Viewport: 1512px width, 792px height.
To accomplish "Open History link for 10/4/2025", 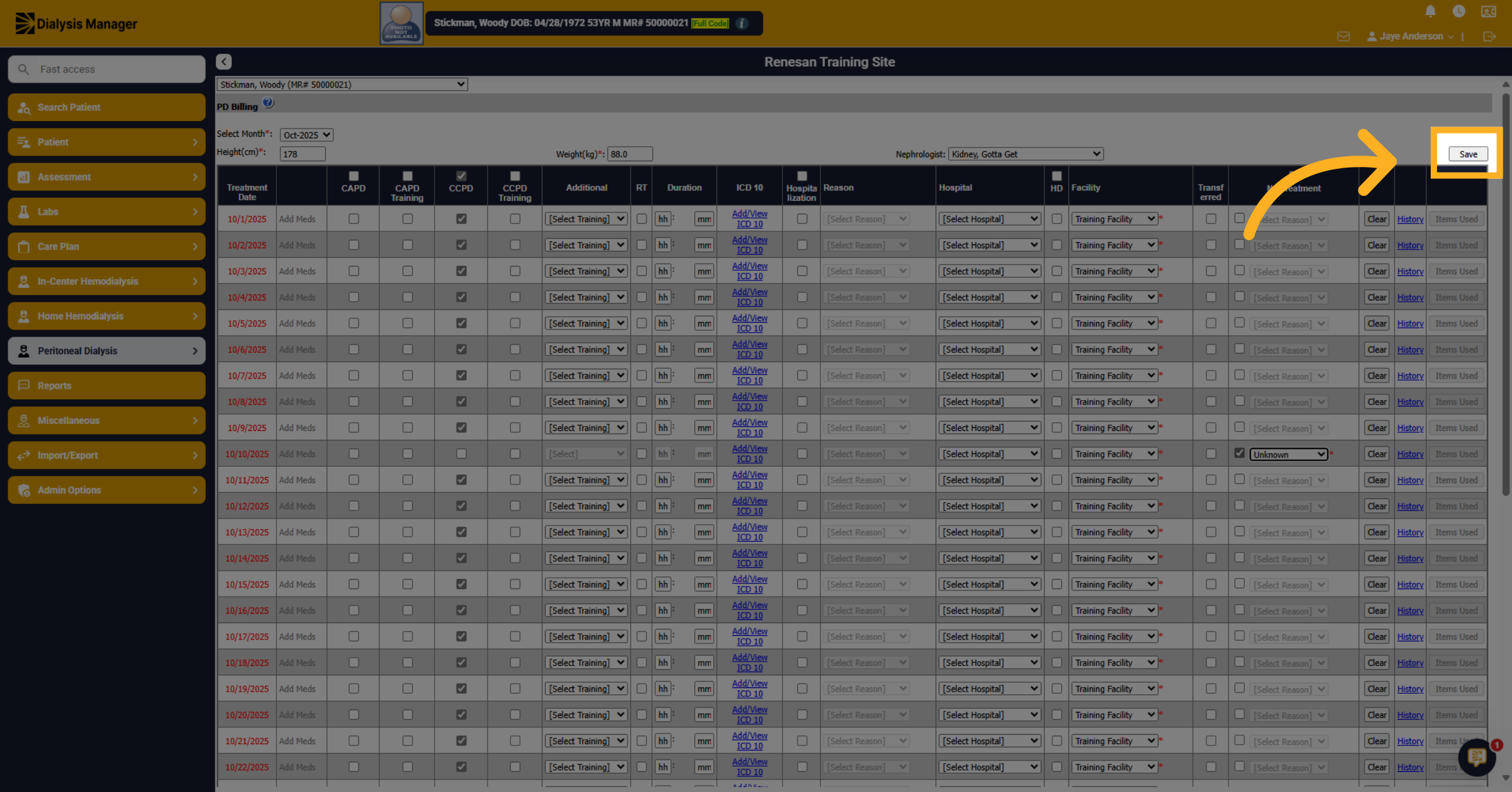I will (x=1410, y=297).
